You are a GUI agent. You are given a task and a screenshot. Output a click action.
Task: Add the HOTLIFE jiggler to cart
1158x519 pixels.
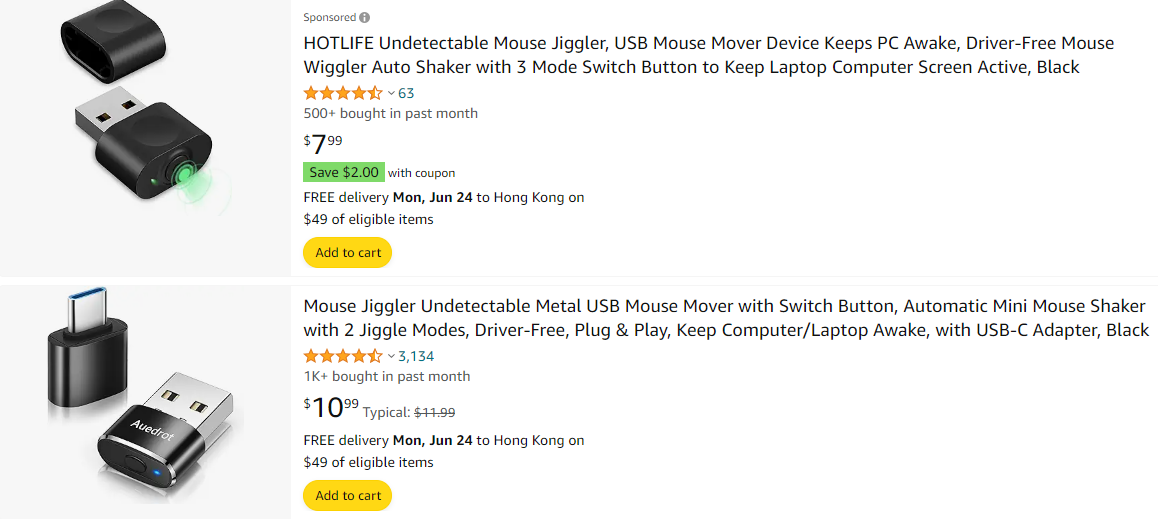(x=348, y=253)
